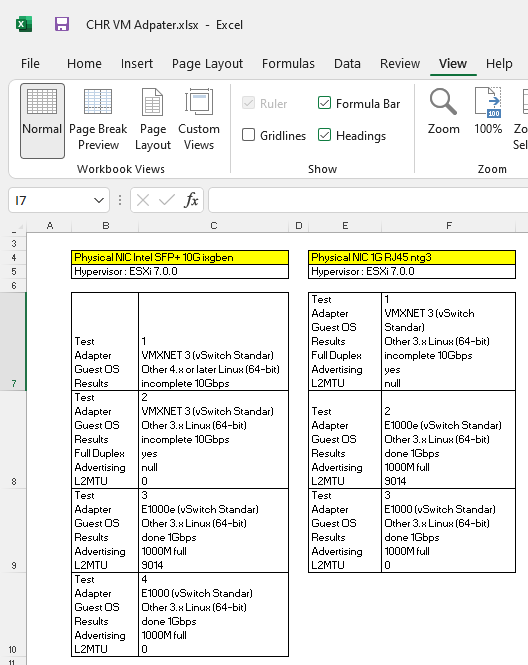
Task: Open Custom Views dialog
Action: 199,120
